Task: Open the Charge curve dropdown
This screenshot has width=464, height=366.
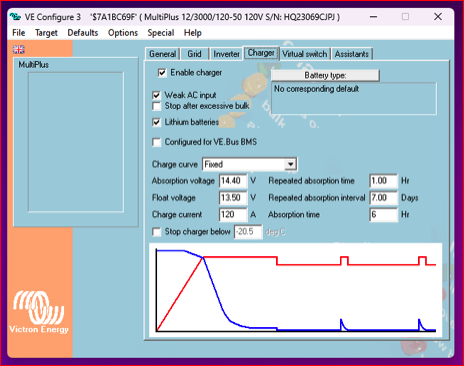Action: click(x=290, y=164)
